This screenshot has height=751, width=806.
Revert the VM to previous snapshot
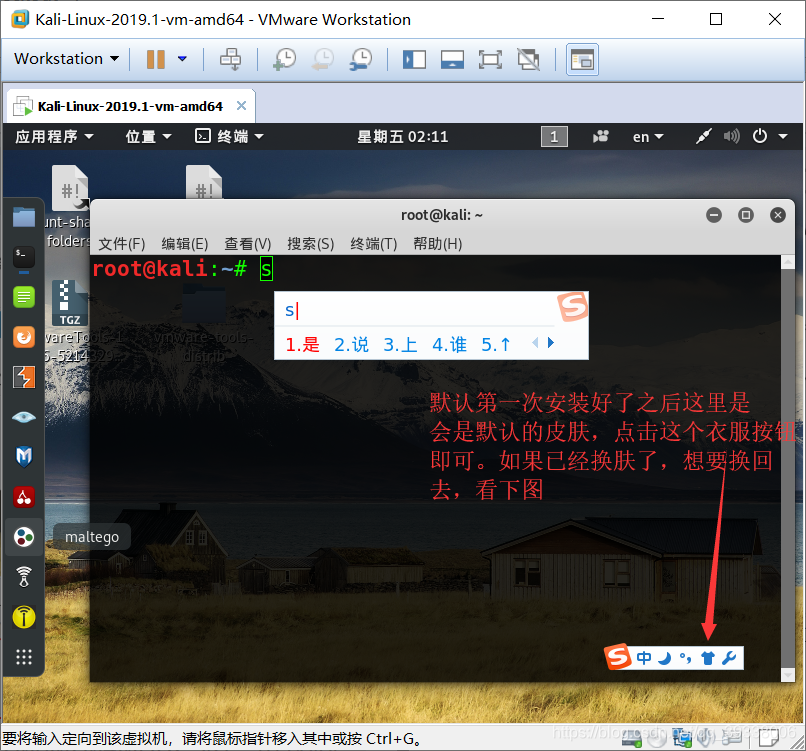(323, 59)
